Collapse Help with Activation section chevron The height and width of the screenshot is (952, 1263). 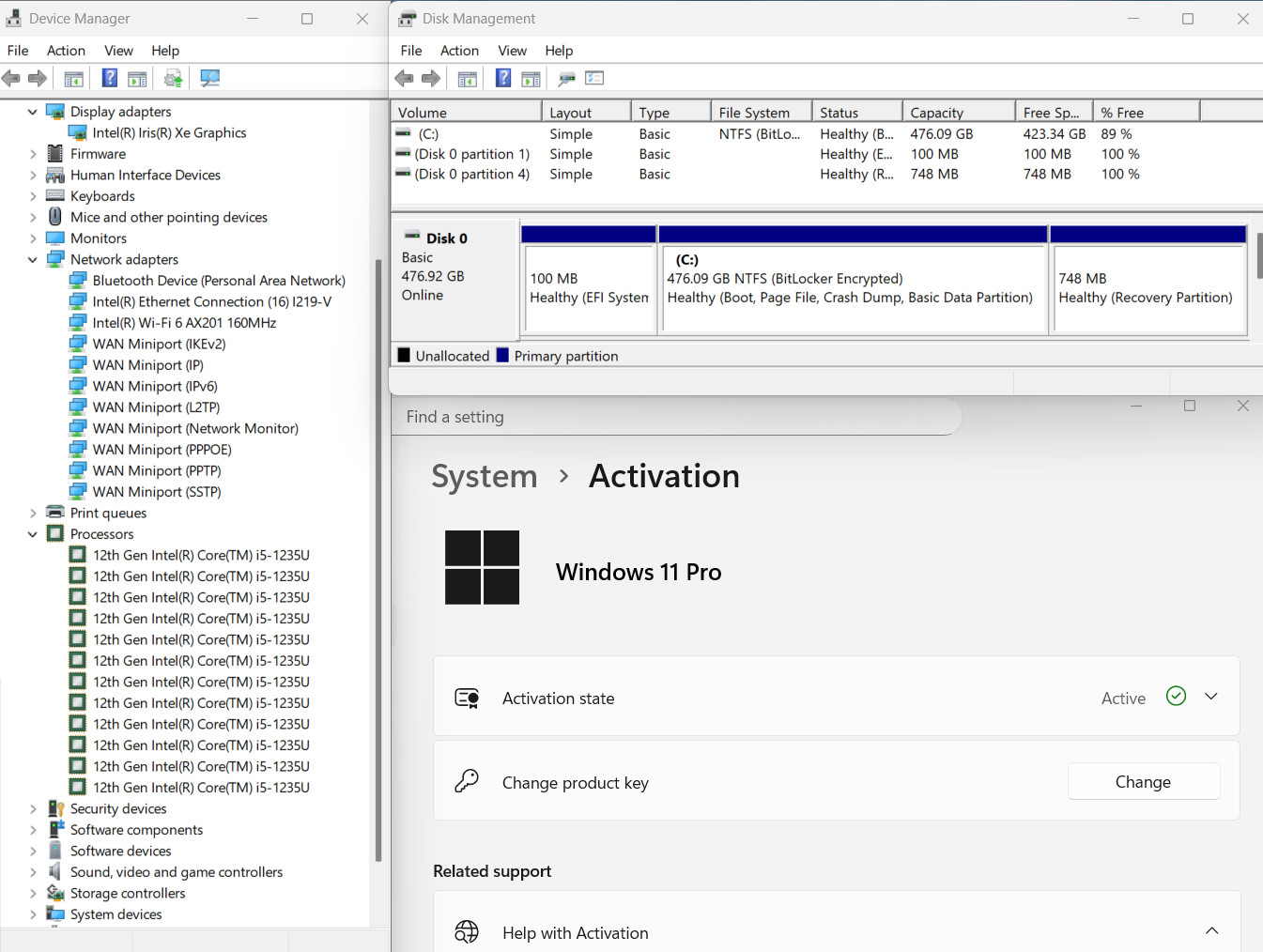1211,931
